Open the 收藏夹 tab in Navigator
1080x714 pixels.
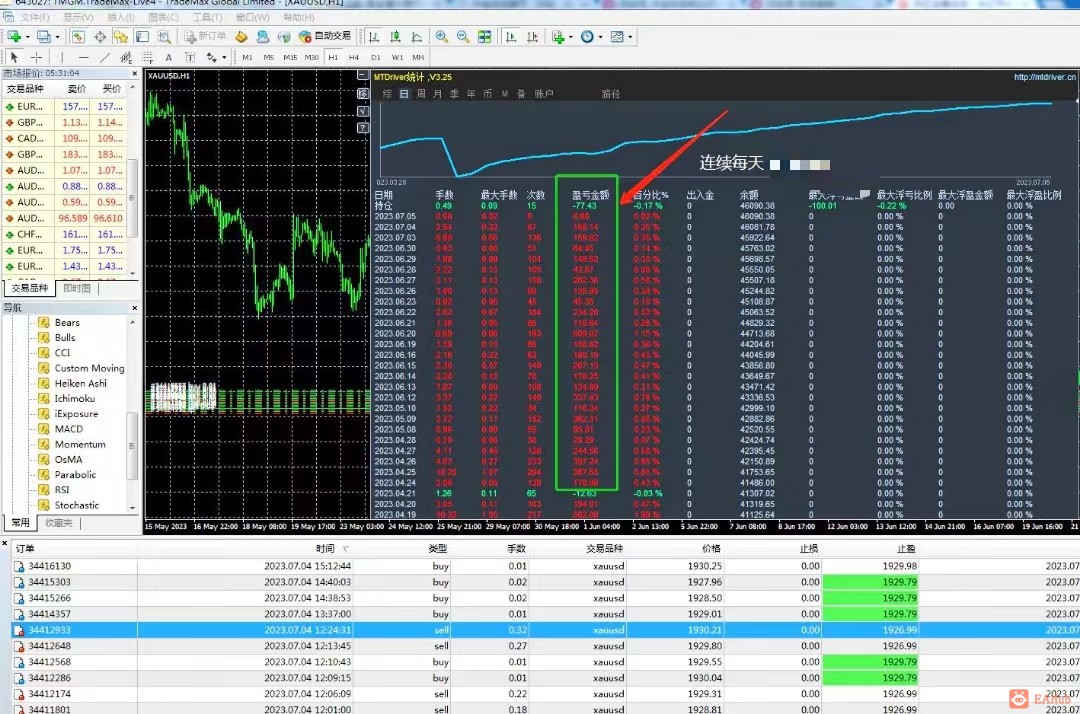(59, 523)
